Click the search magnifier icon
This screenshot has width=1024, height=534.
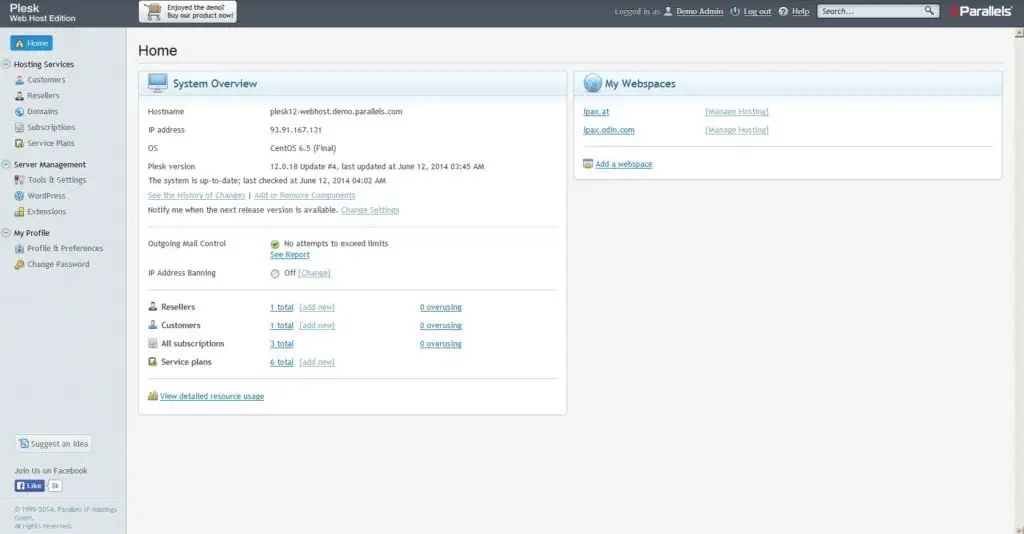click(x=929, y=11)
